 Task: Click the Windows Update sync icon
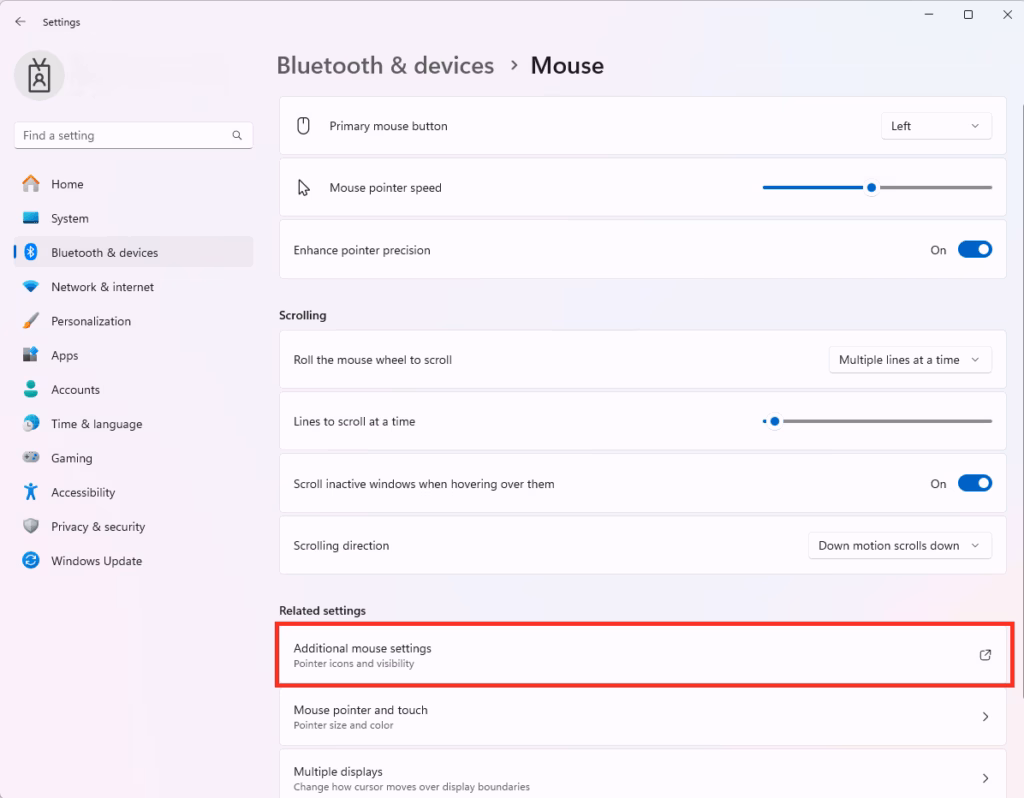31,560
